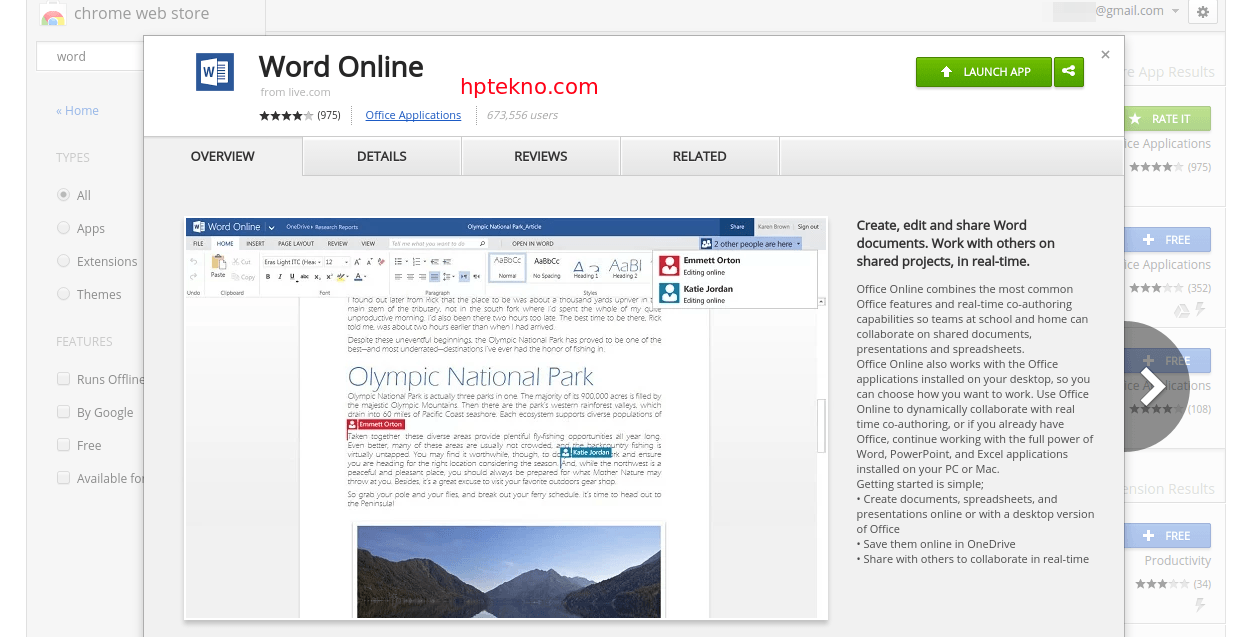Click the mountain lake photo in the preview
The image size is (1244, 637).
509,571
